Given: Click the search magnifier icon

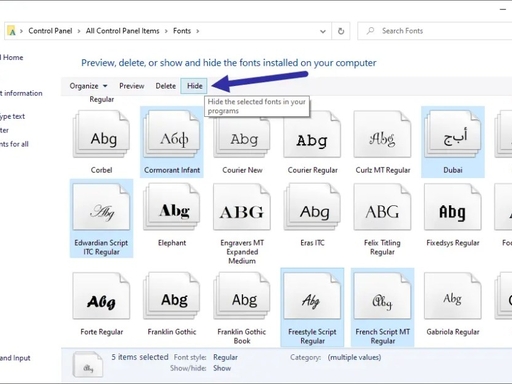Looking at the screenshot, I should [x=370, y=31].
